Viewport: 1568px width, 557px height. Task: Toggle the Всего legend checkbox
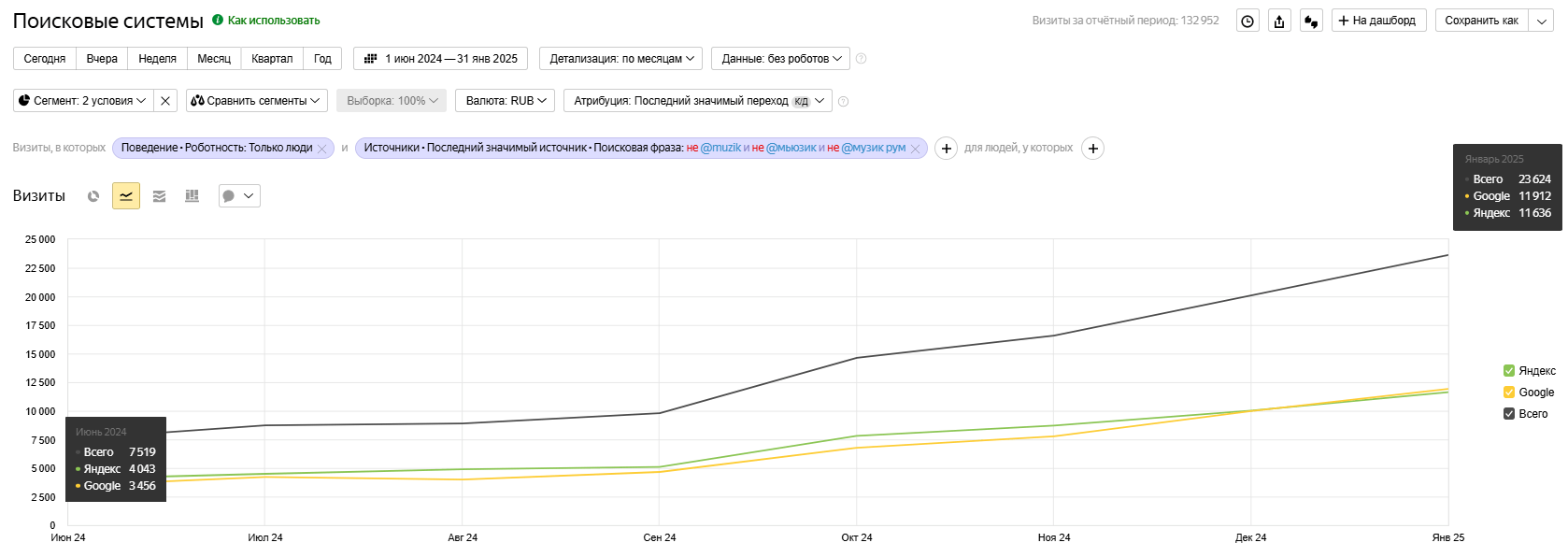(x=1508, y=414)
